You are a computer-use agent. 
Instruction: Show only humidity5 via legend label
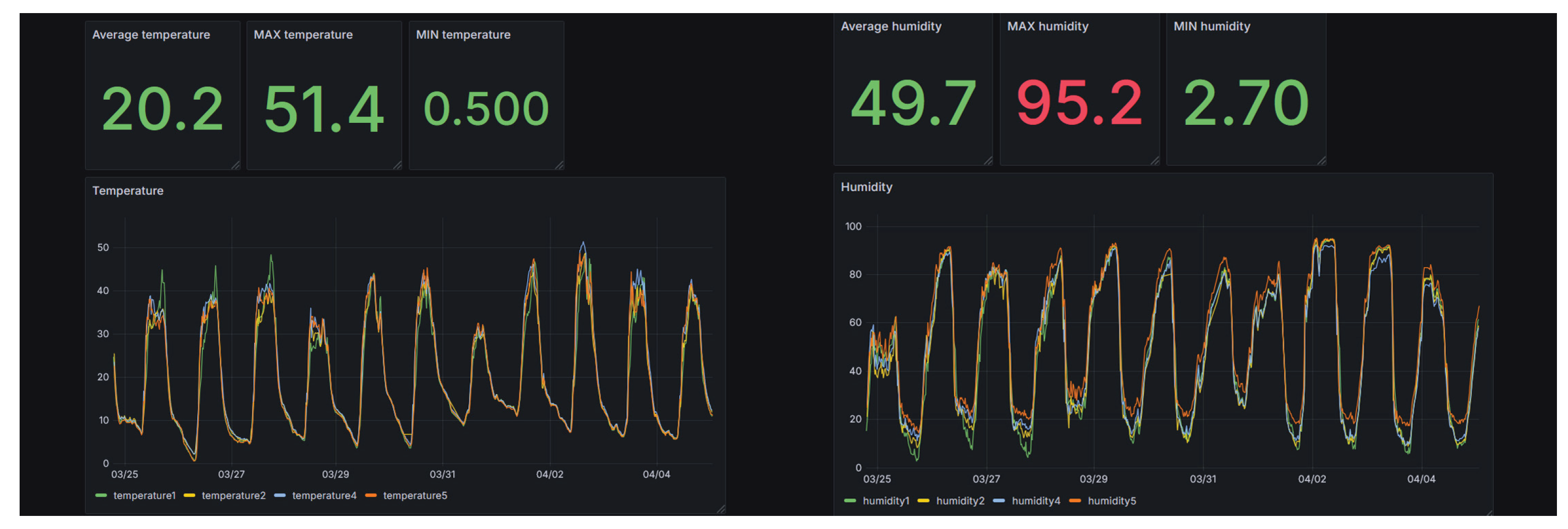(x=1111, y=501)
